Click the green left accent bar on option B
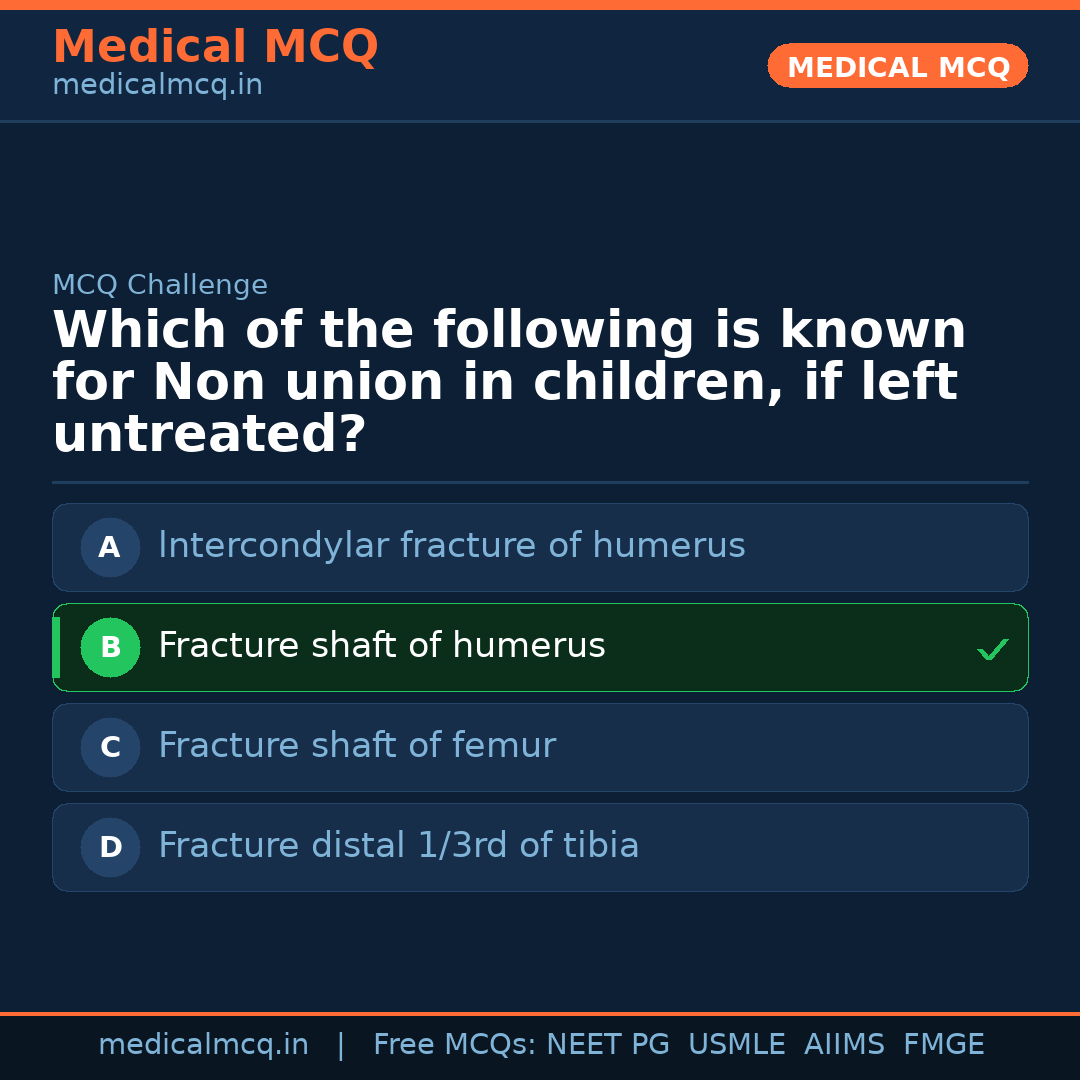The width and height of the screenshot is (1080, 1080). [56, 647]
